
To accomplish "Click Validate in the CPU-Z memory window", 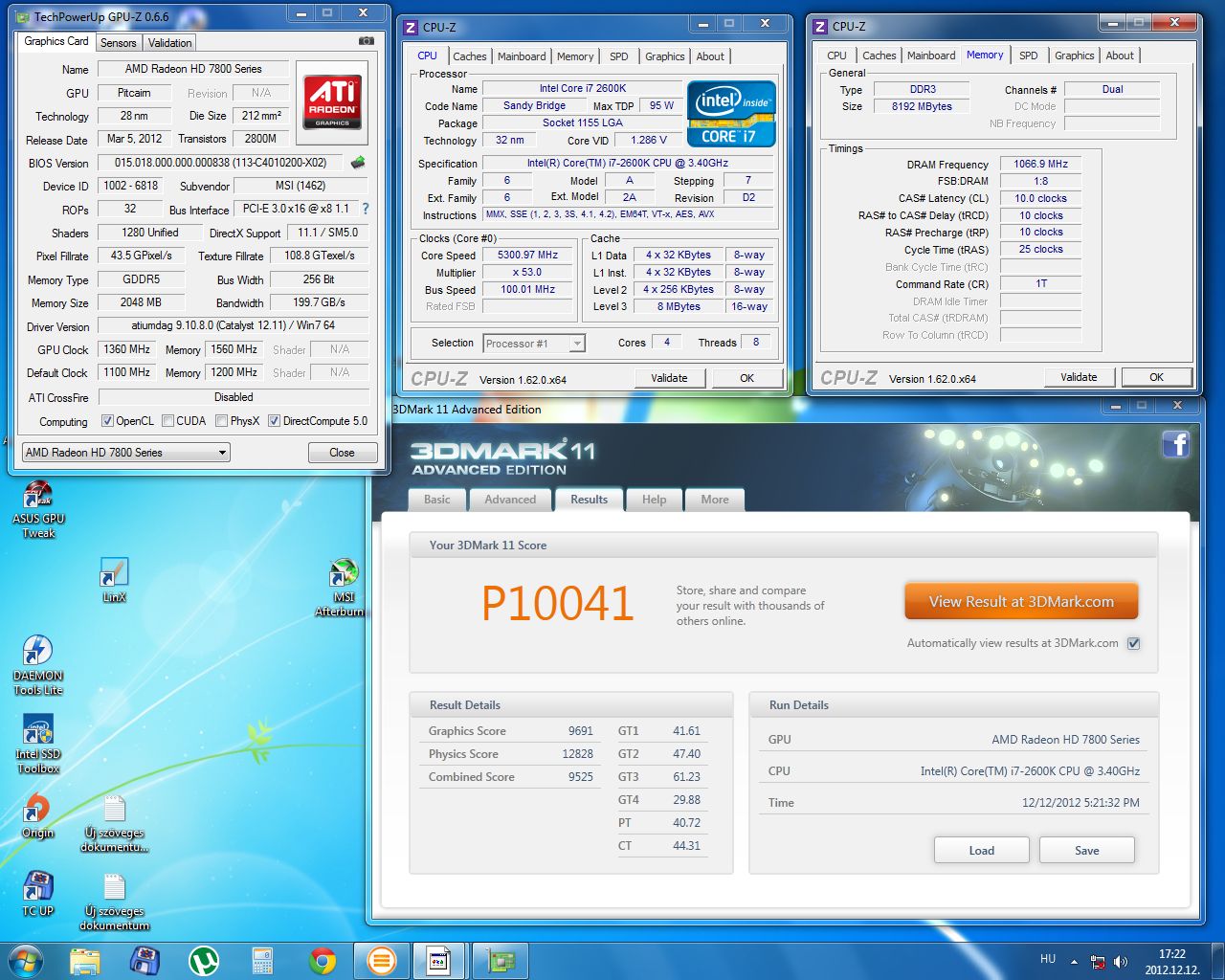I will 1079,377.
